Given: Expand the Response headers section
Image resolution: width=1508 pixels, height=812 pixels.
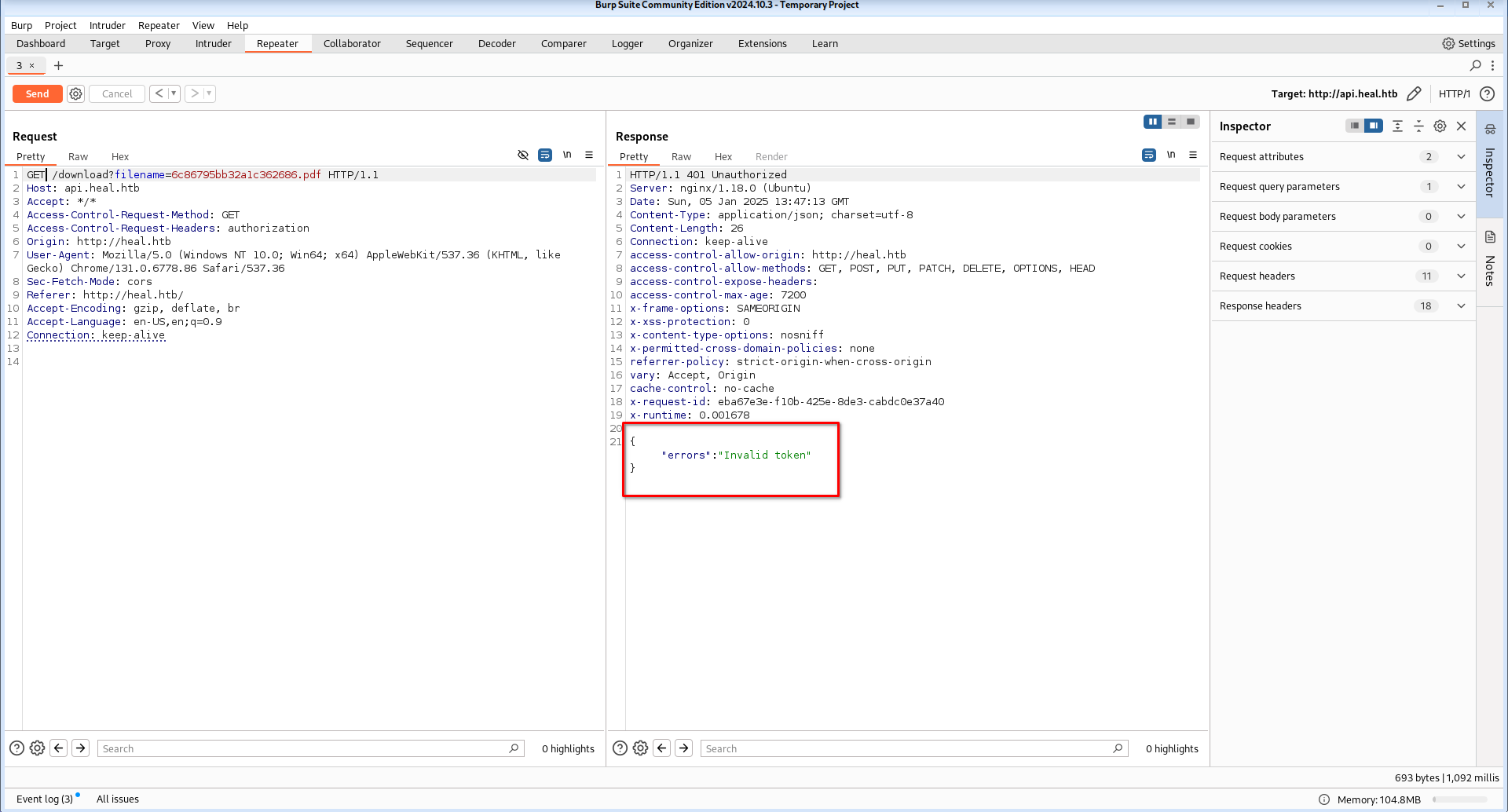Looking at the screenshot, I should (1461, 306).
